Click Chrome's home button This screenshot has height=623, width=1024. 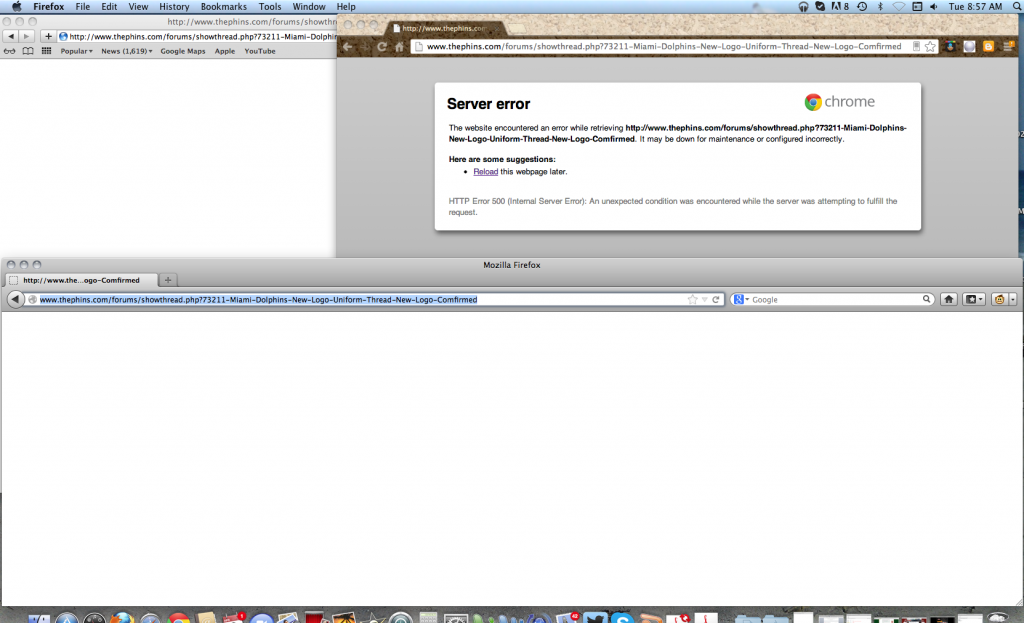399,46
